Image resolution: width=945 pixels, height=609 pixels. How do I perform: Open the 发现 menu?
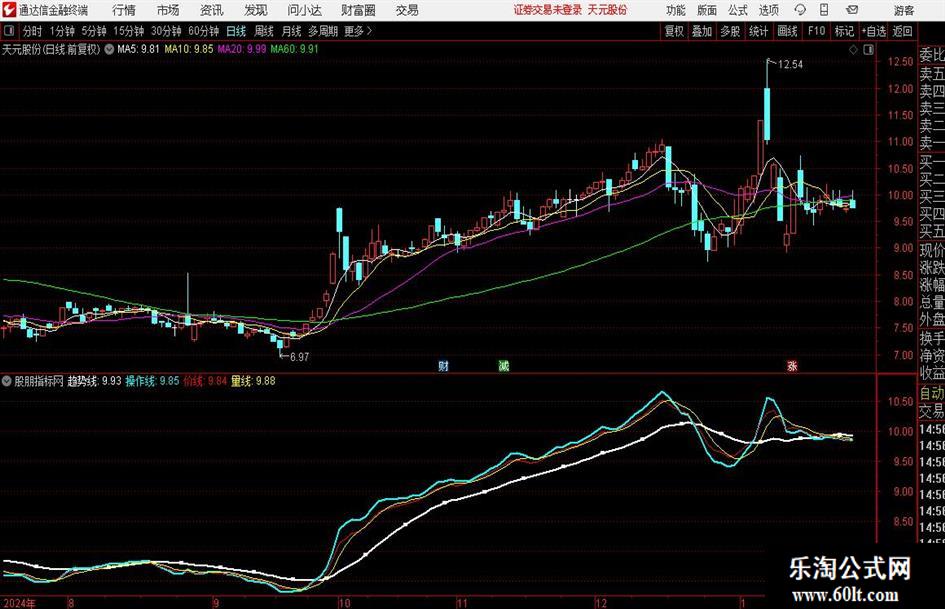point(256,10)
